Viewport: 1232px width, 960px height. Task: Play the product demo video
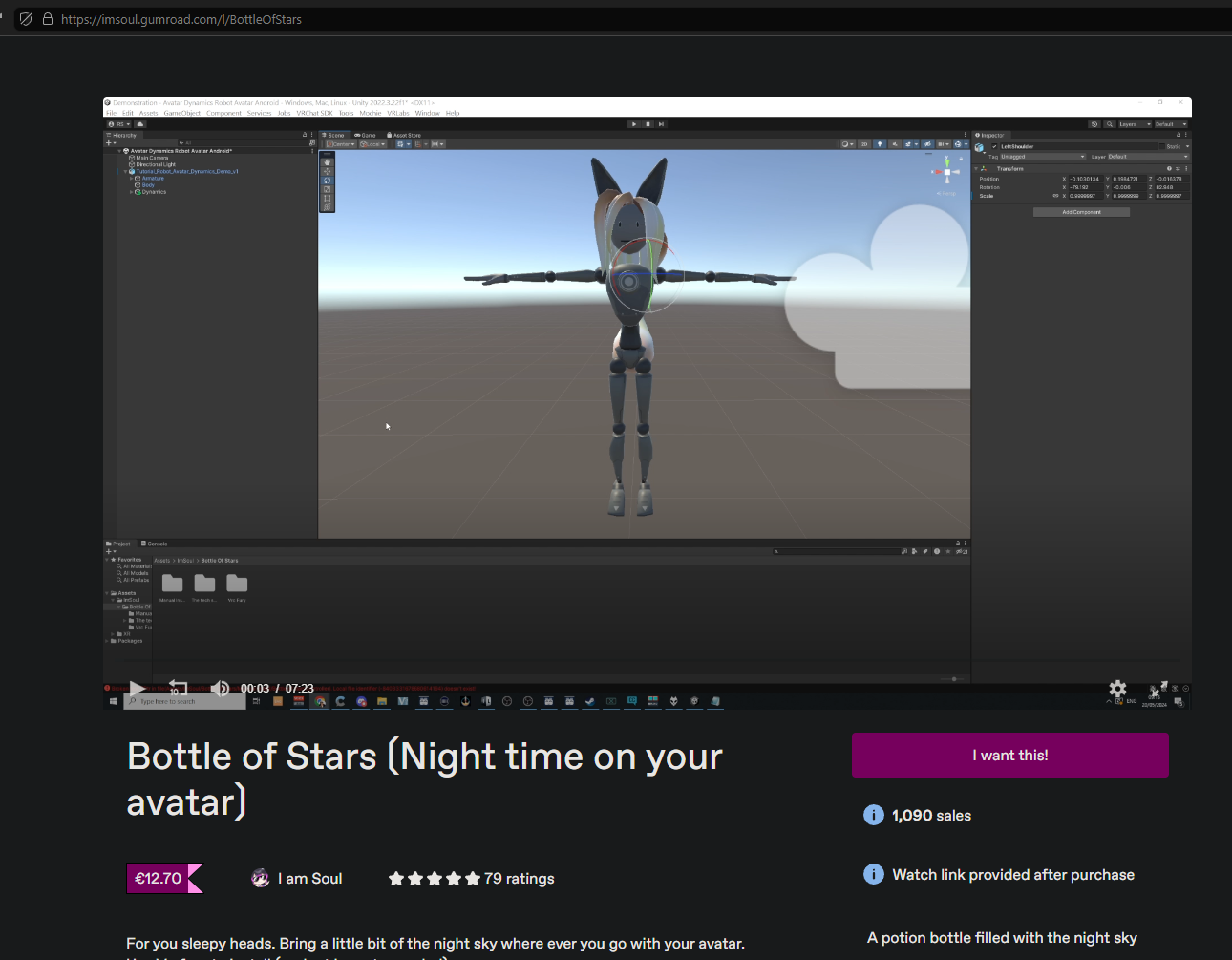pyautogui.click(x=138, y=689)
